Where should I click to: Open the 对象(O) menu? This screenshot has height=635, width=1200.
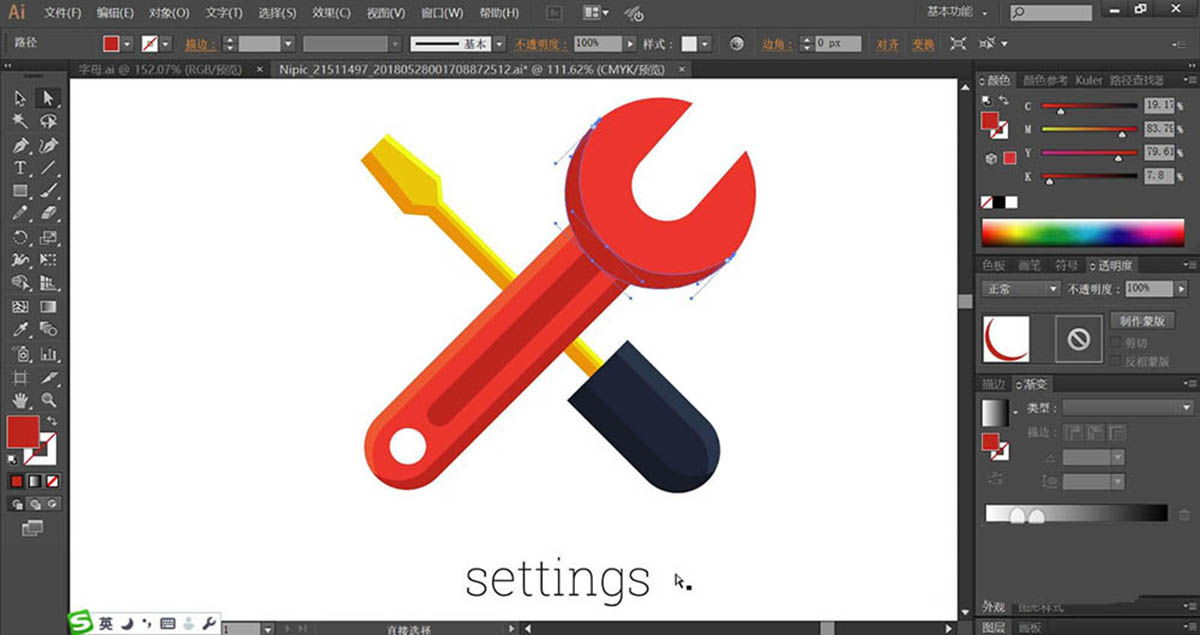168,13
